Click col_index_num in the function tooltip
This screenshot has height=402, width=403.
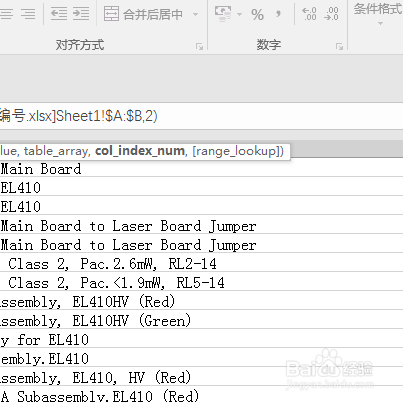point(140,151)
